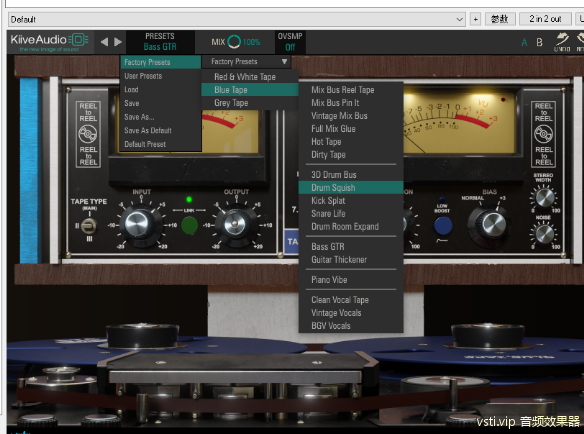The width and height of the screenshot is (584, 434).
Task: Choose Save from the preset menu
Action: [x=161, y=103]
